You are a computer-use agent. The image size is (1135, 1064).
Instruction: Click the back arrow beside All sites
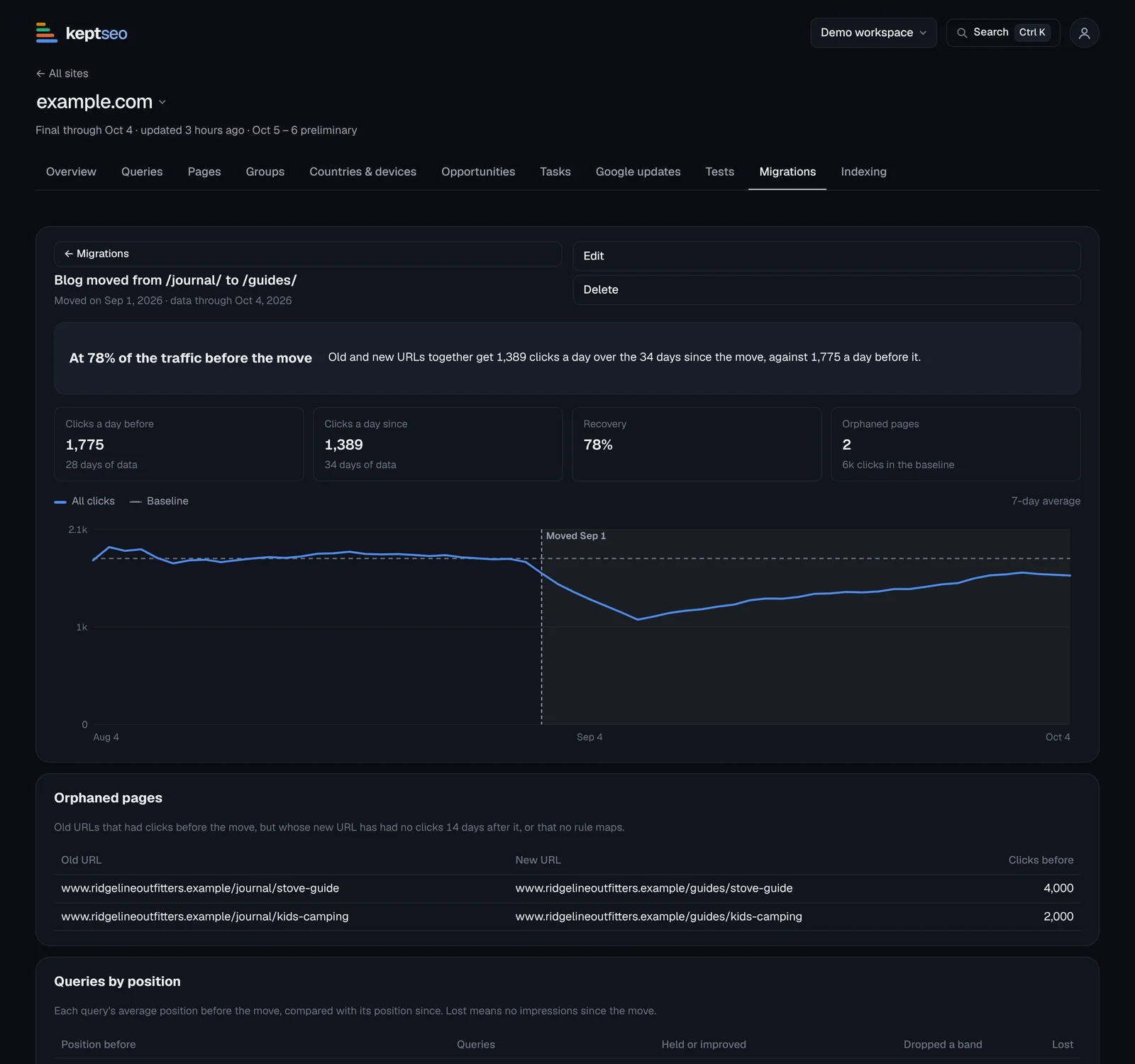(x=40, y=74)
